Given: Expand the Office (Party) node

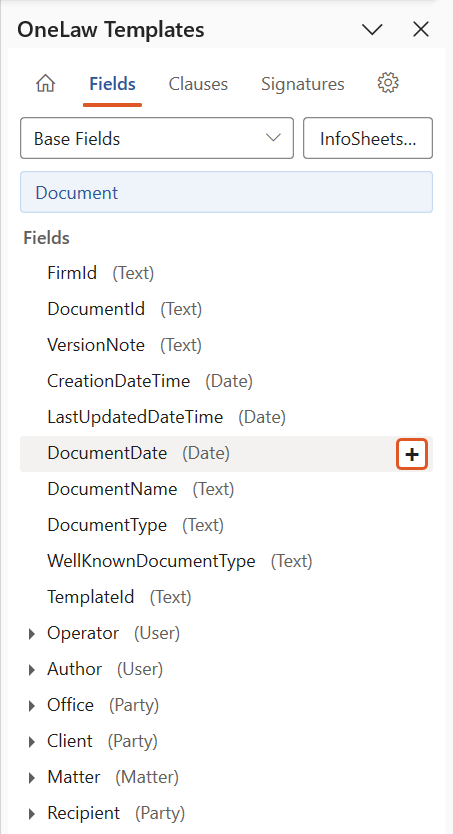Looking at the screenshot, I should [32, 706].
